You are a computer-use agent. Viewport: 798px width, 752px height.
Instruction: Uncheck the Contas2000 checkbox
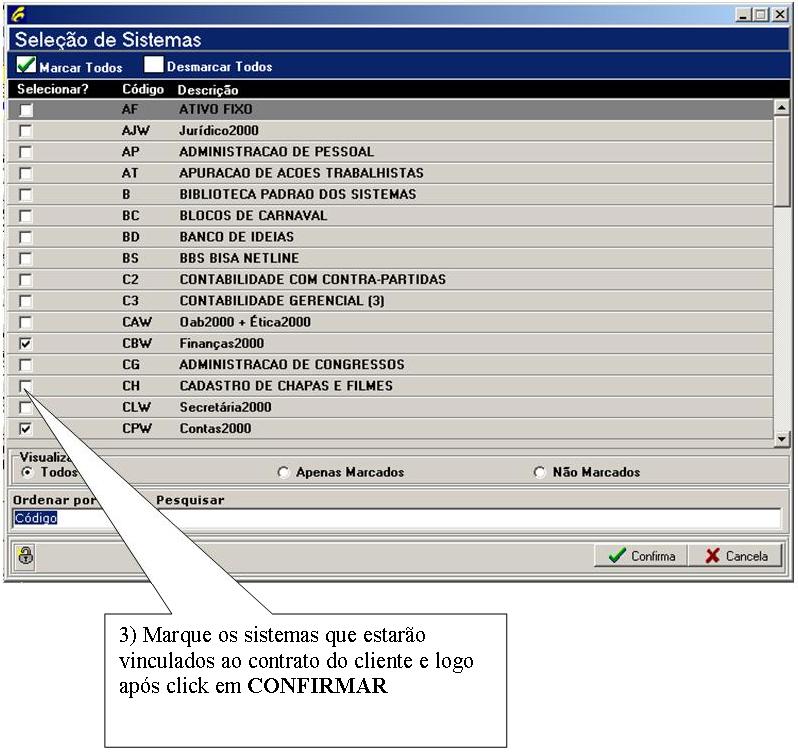[26, 429]
